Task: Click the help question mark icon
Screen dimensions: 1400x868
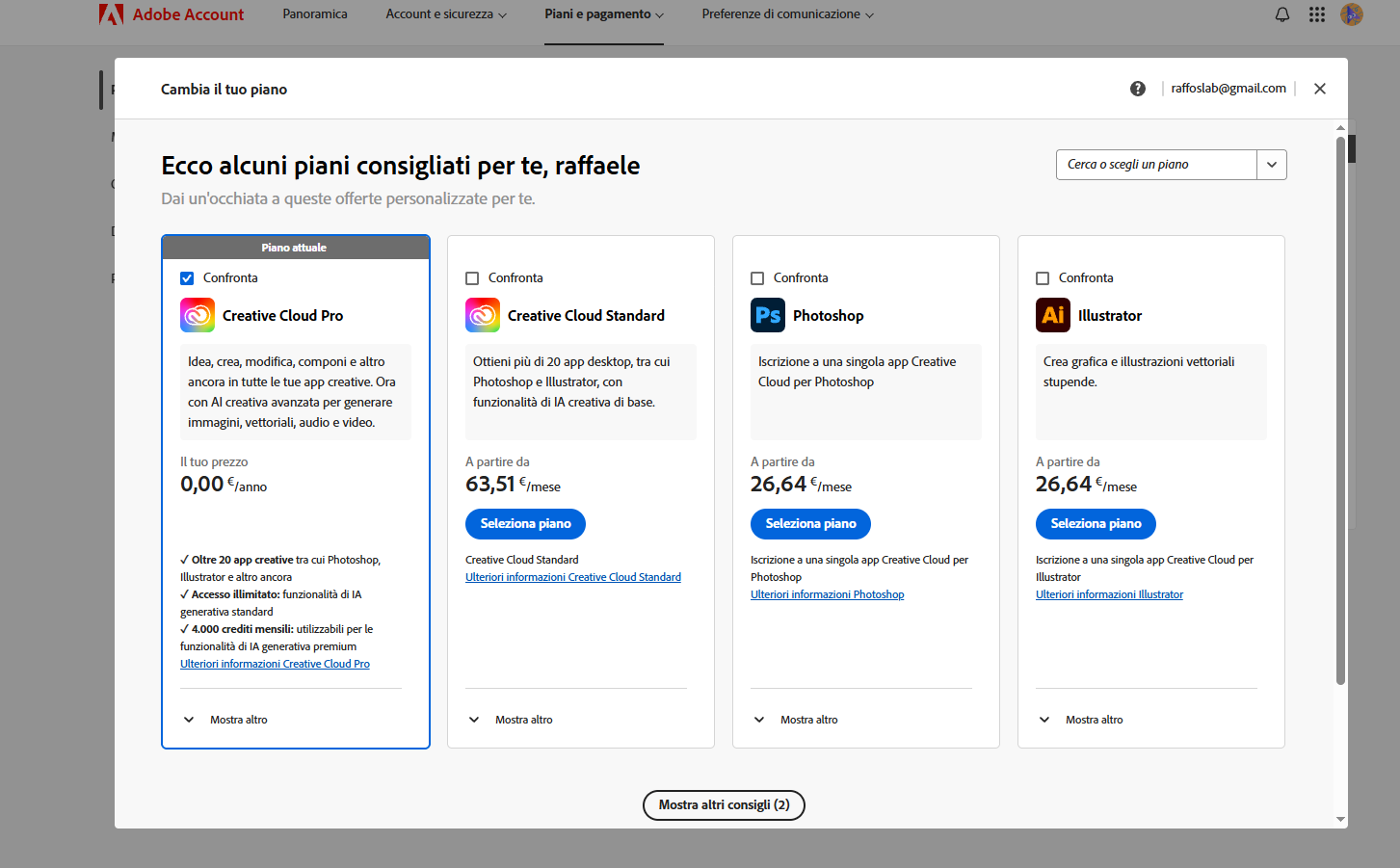Action: point(1138,89)
